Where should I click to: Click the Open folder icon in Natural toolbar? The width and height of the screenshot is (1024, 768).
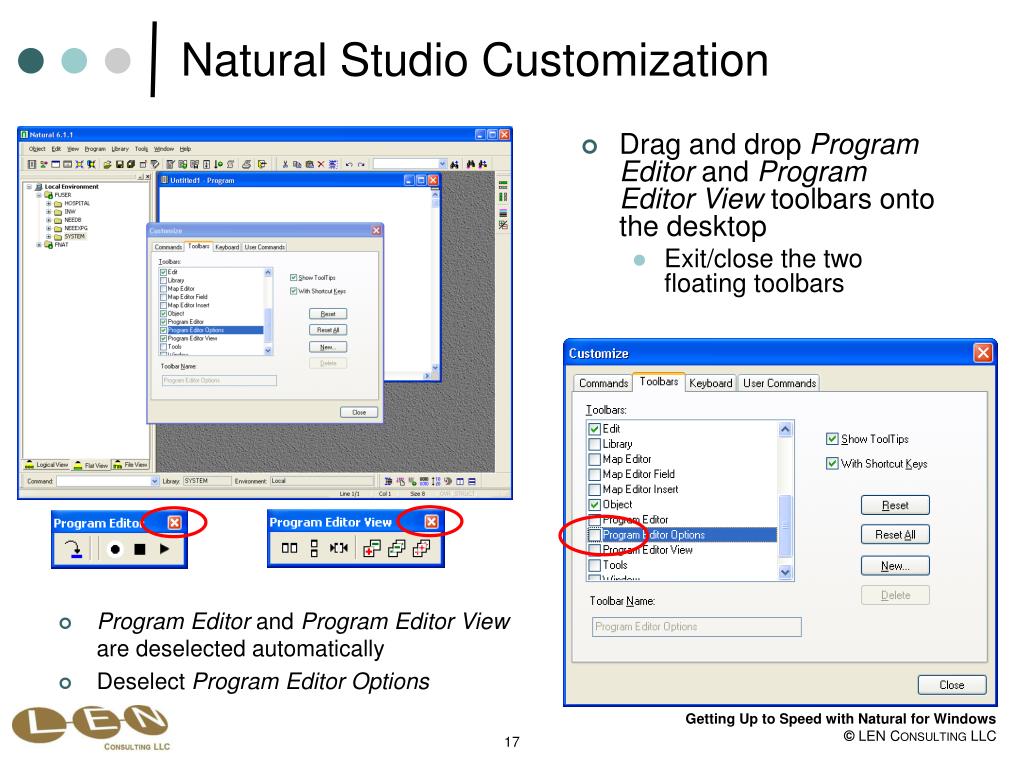point(108,164)
